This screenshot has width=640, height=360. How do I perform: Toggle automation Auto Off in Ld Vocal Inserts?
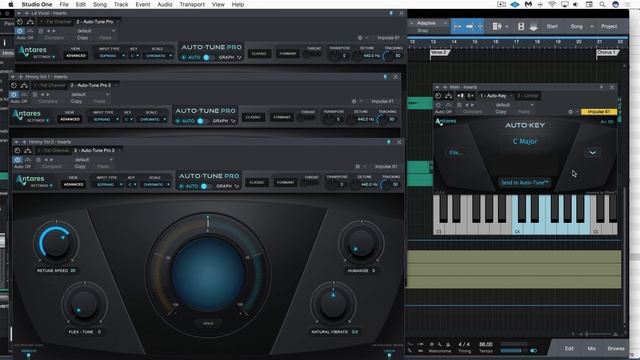[24, 38]
